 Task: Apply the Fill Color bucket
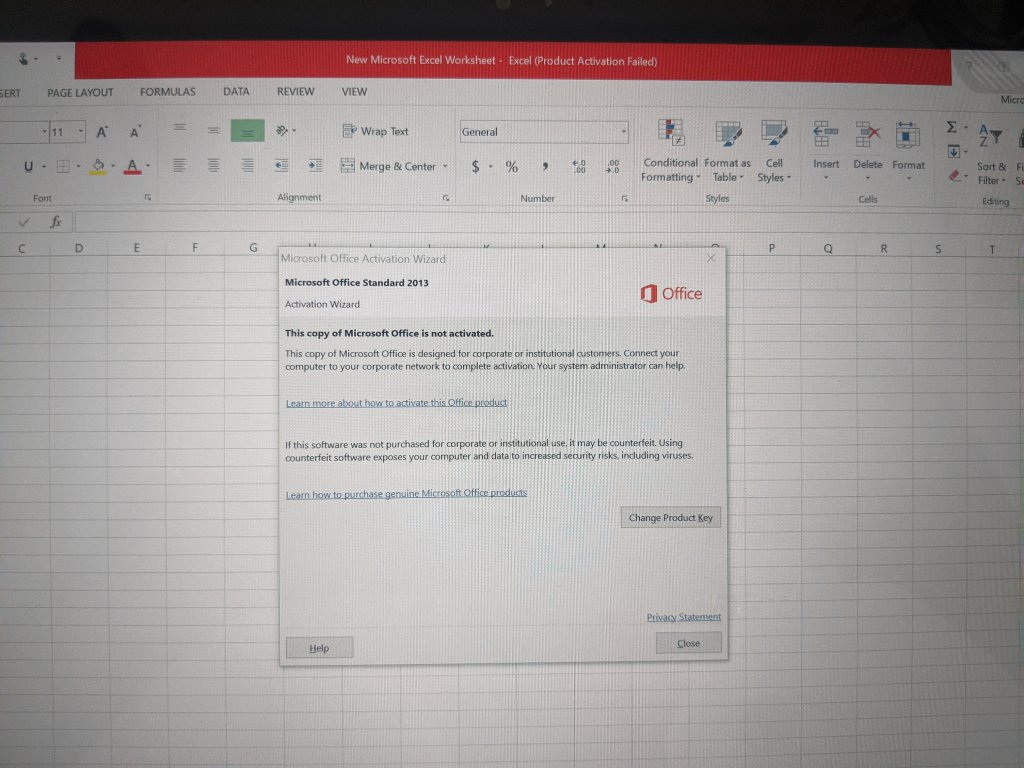(x=98, y=167)
